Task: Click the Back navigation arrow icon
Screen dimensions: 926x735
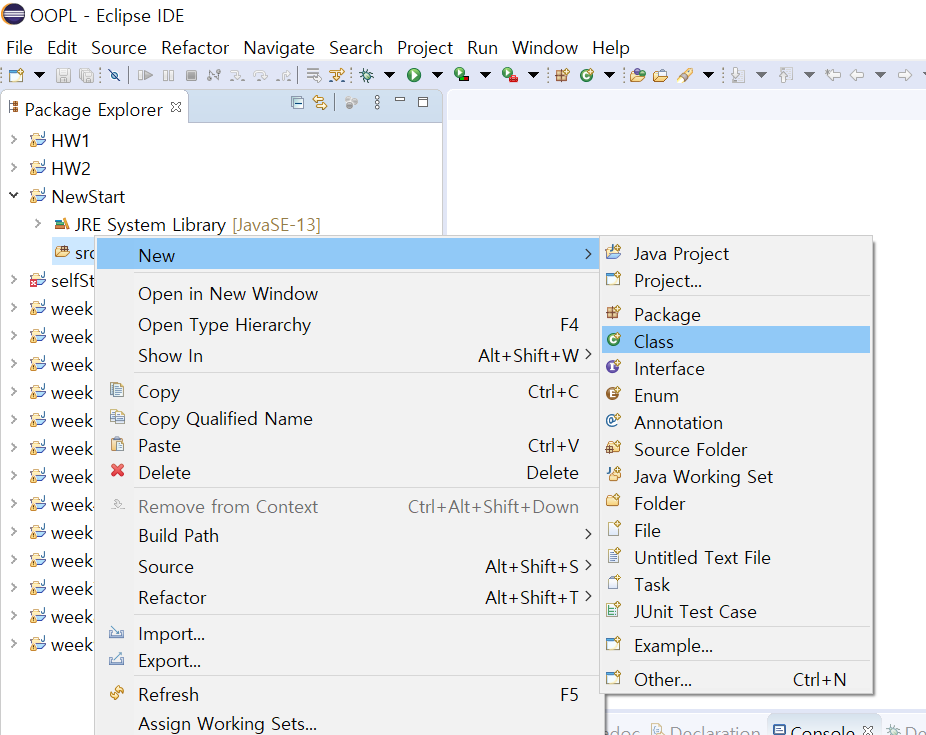Action: pyautogui.click(x=857, y=75)
